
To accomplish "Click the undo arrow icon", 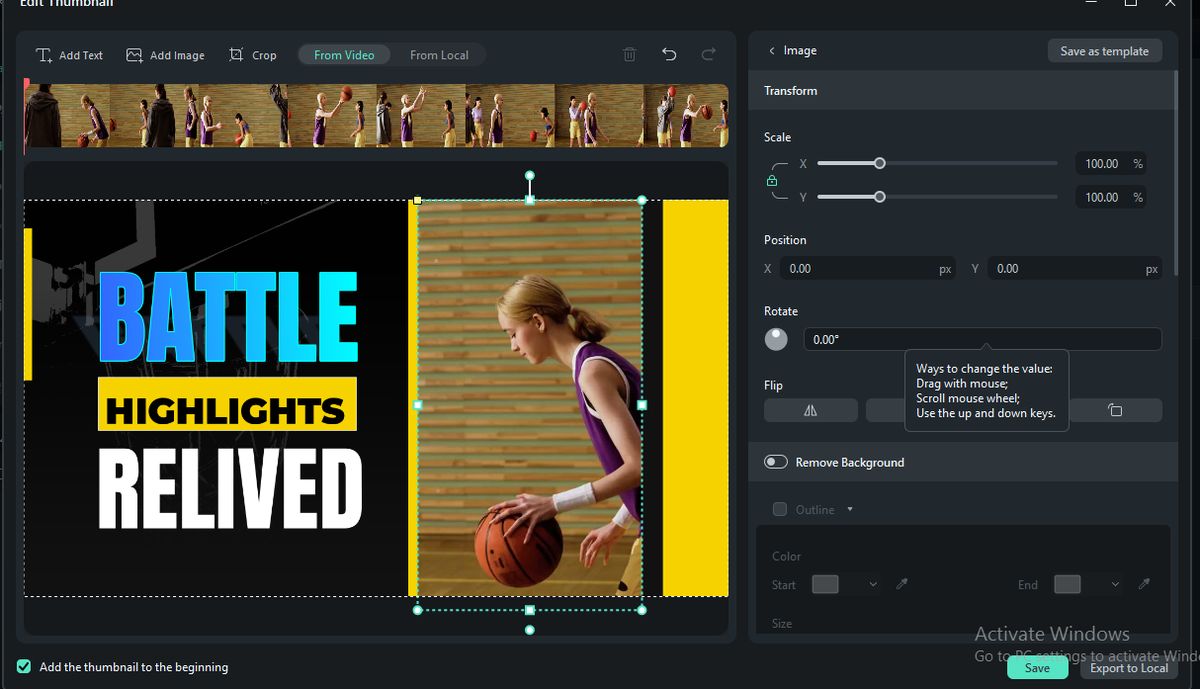I will 669,55.
